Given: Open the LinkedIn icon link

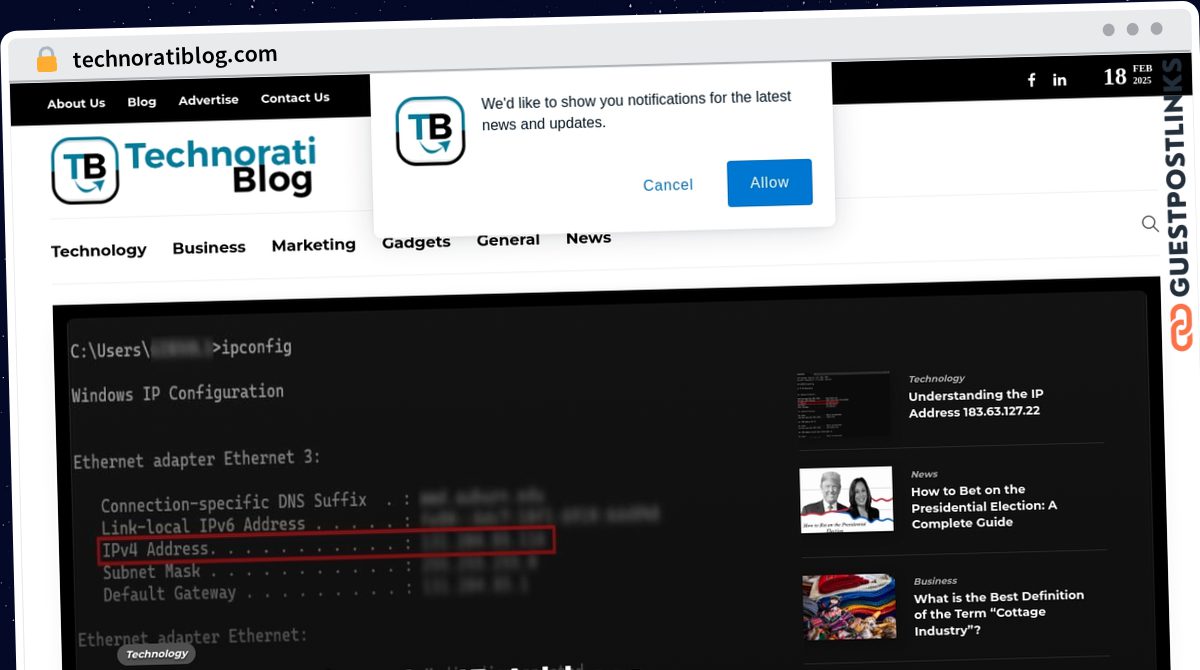Looking at the screenshot, I should (x=1060, y=80).
